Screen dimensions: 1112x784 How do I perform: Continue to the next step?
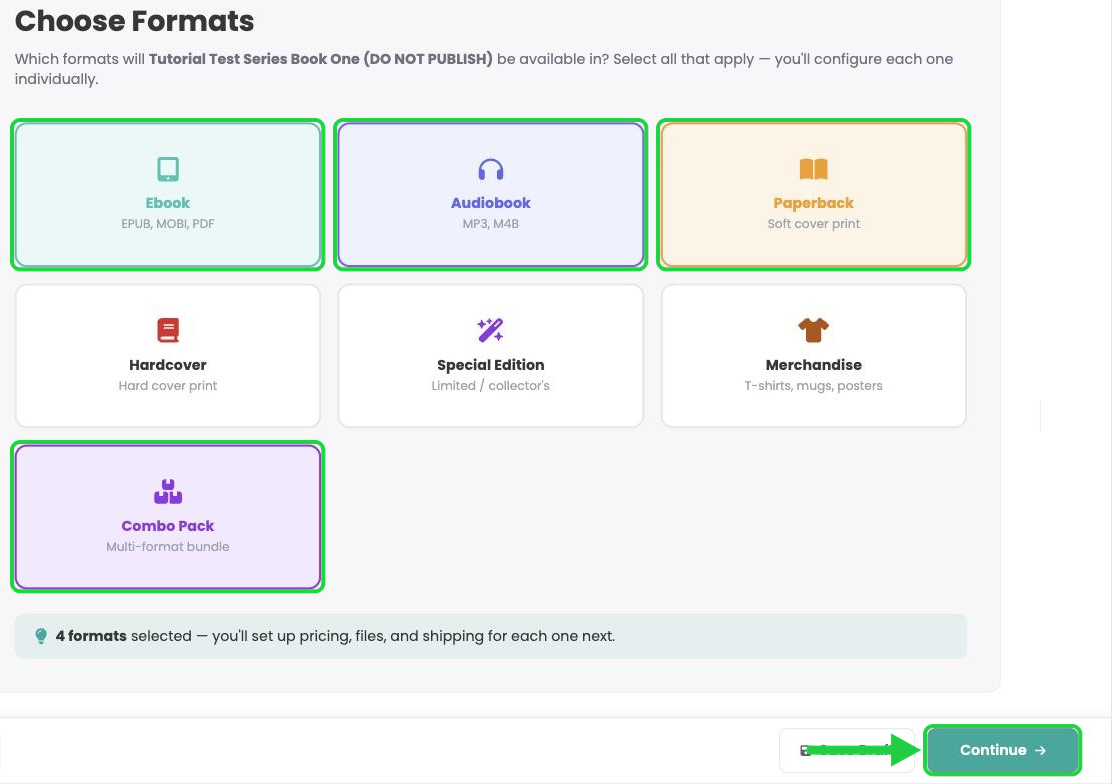(x=1002, y=750)
